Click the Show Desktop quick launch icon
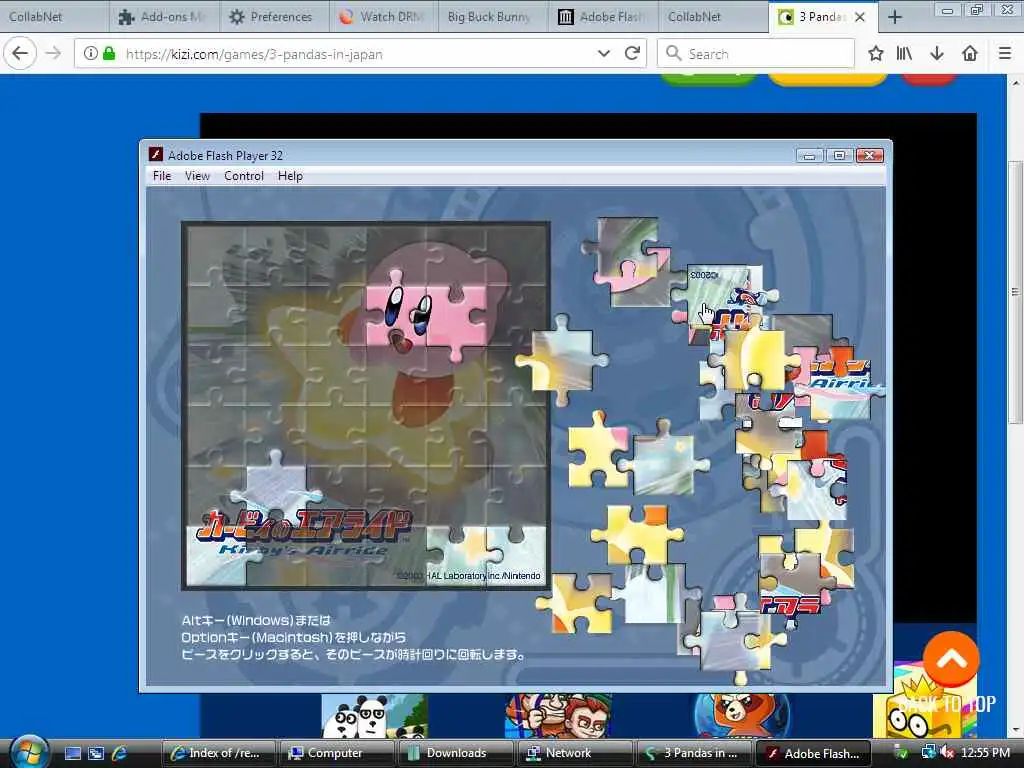This screenshot has height=768, width=1024. (x=73, y=753)
